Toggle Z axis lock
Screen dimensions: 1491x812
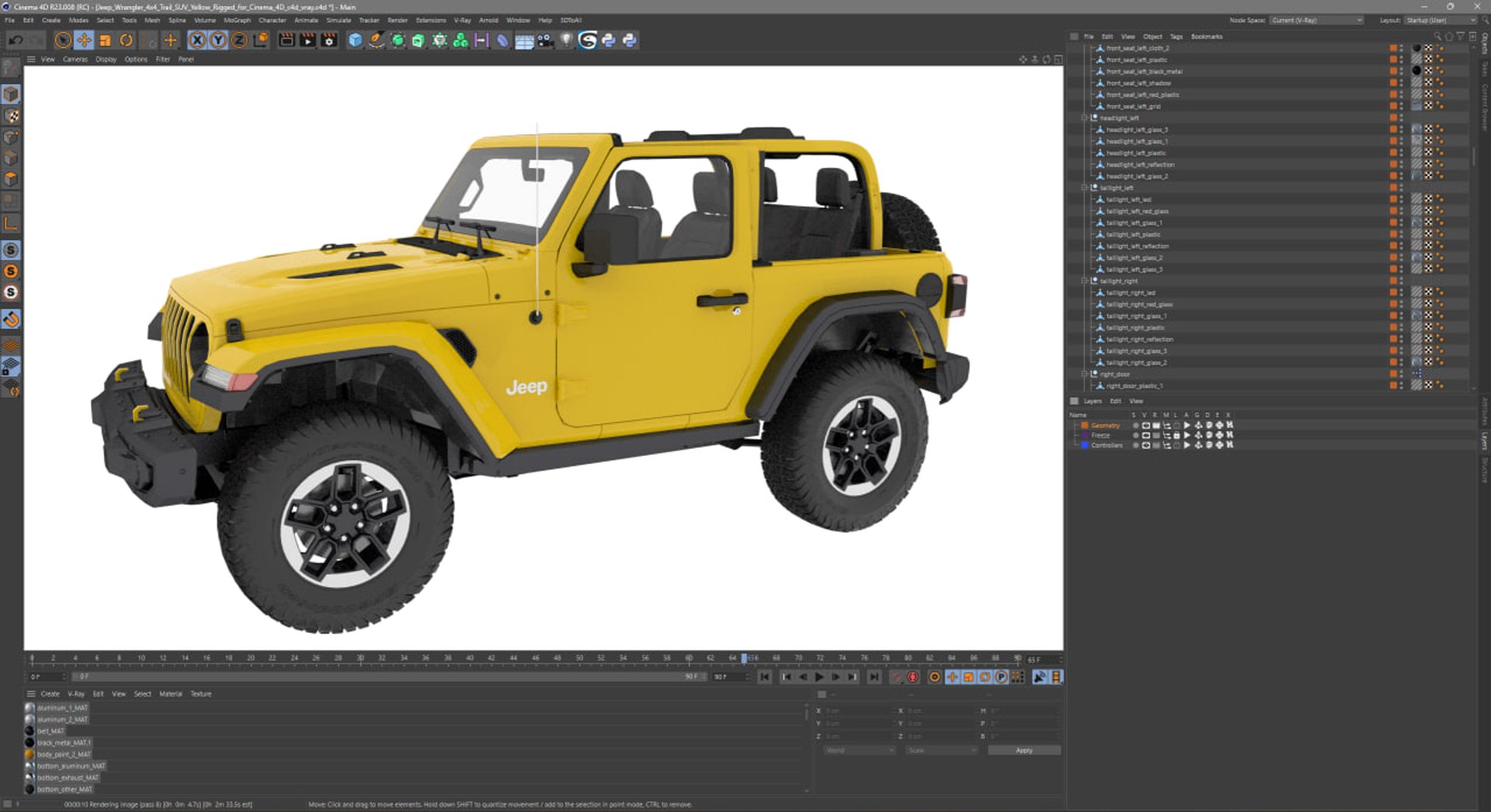point(239,40)
